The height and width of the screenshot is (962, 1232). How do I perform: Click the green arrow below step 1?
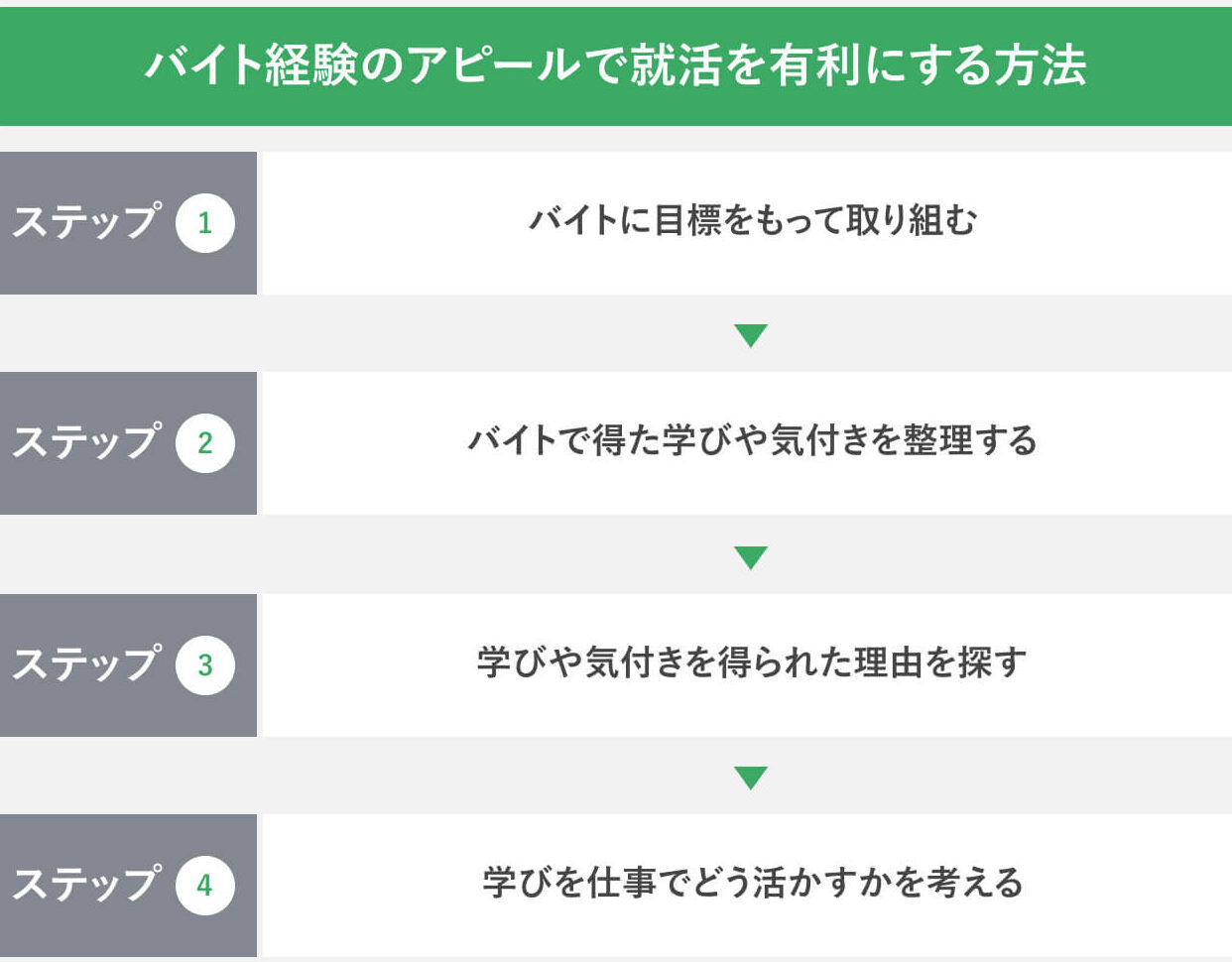pyautogui.click(x=751, y=336)
